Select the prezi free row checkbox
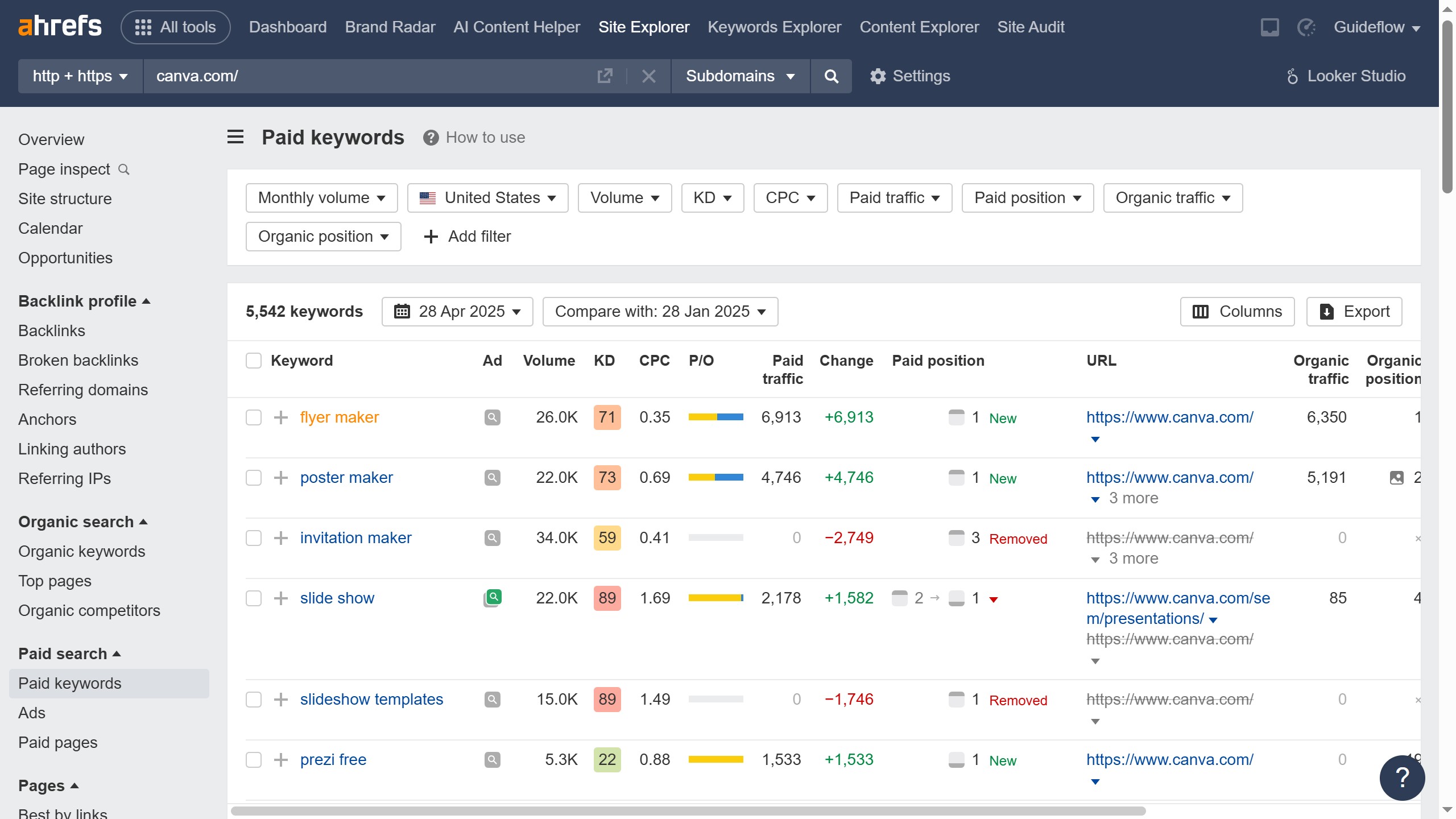Screen dimensions: 1456x819 pos(254,760)
